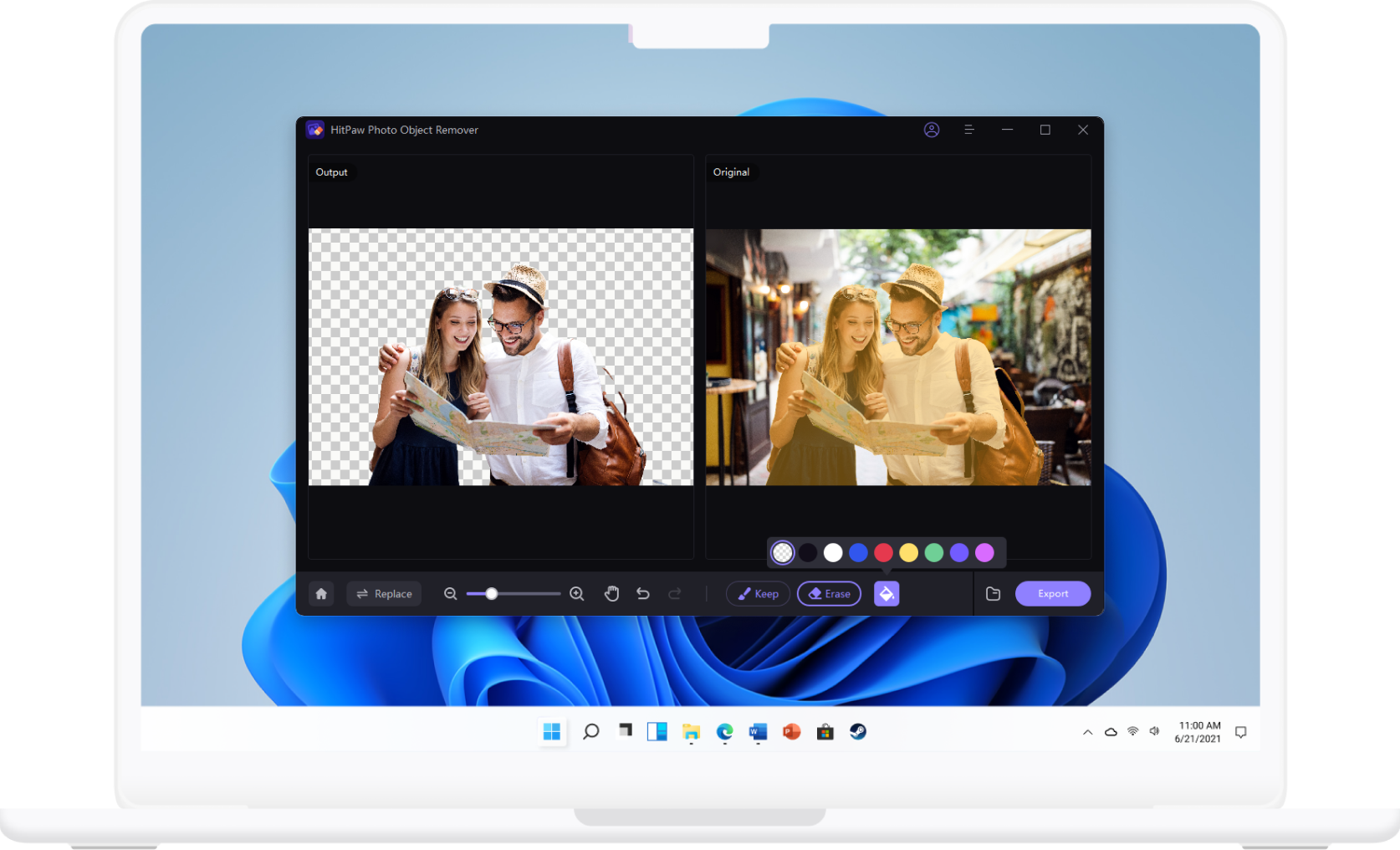Select the Keep brush tool
This screenshot has width=1400, height=850.
coord(758,594)
